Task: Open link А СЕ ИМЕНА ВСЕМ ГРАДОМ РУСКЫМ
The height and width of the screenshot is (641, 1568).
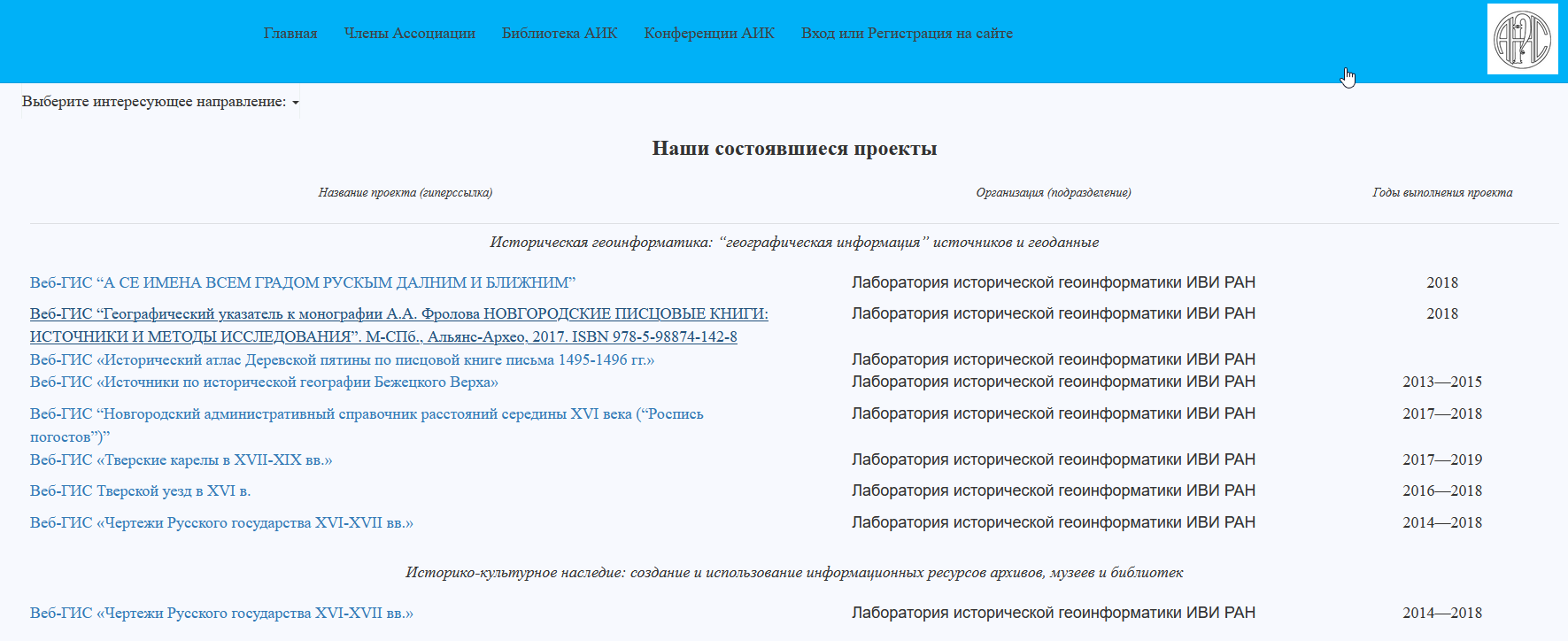Action: [303, 282]
